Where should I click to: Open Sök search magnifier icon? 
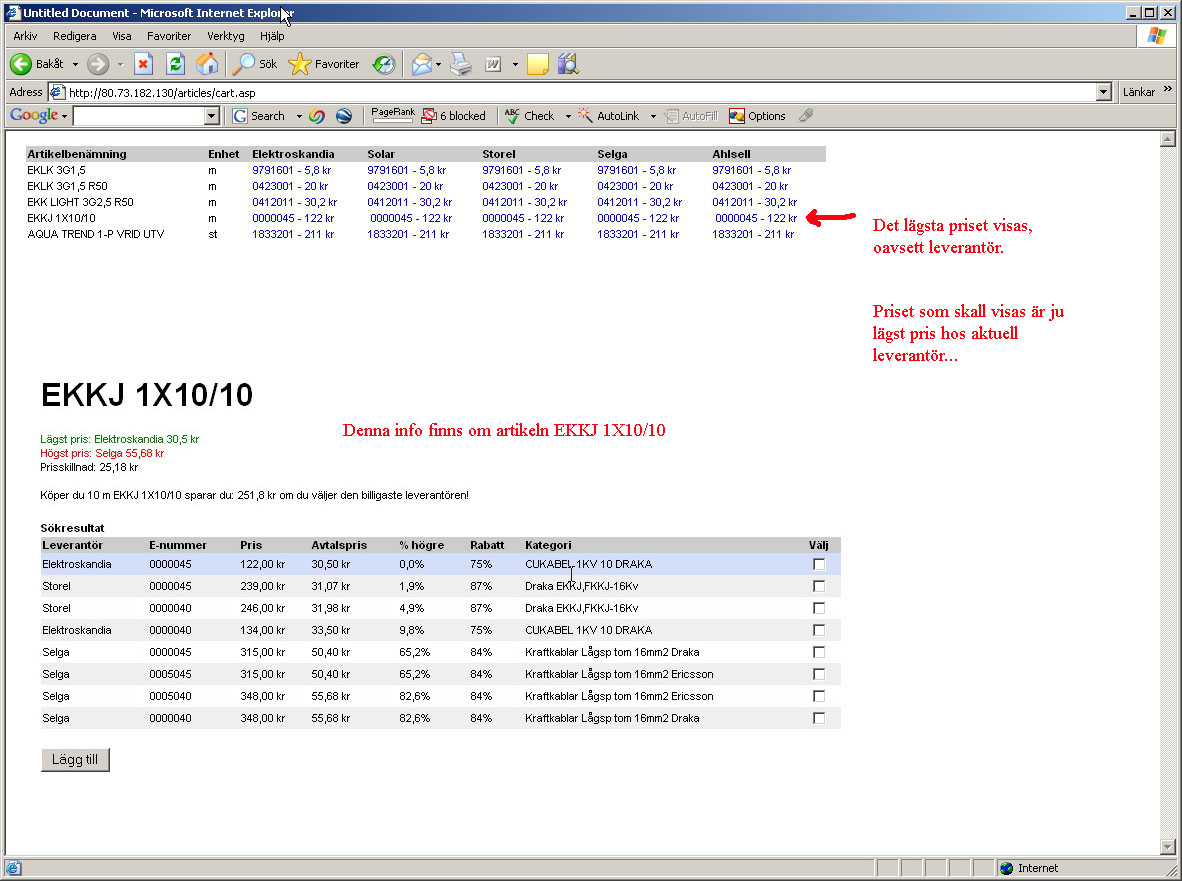[x=243, y=64]
